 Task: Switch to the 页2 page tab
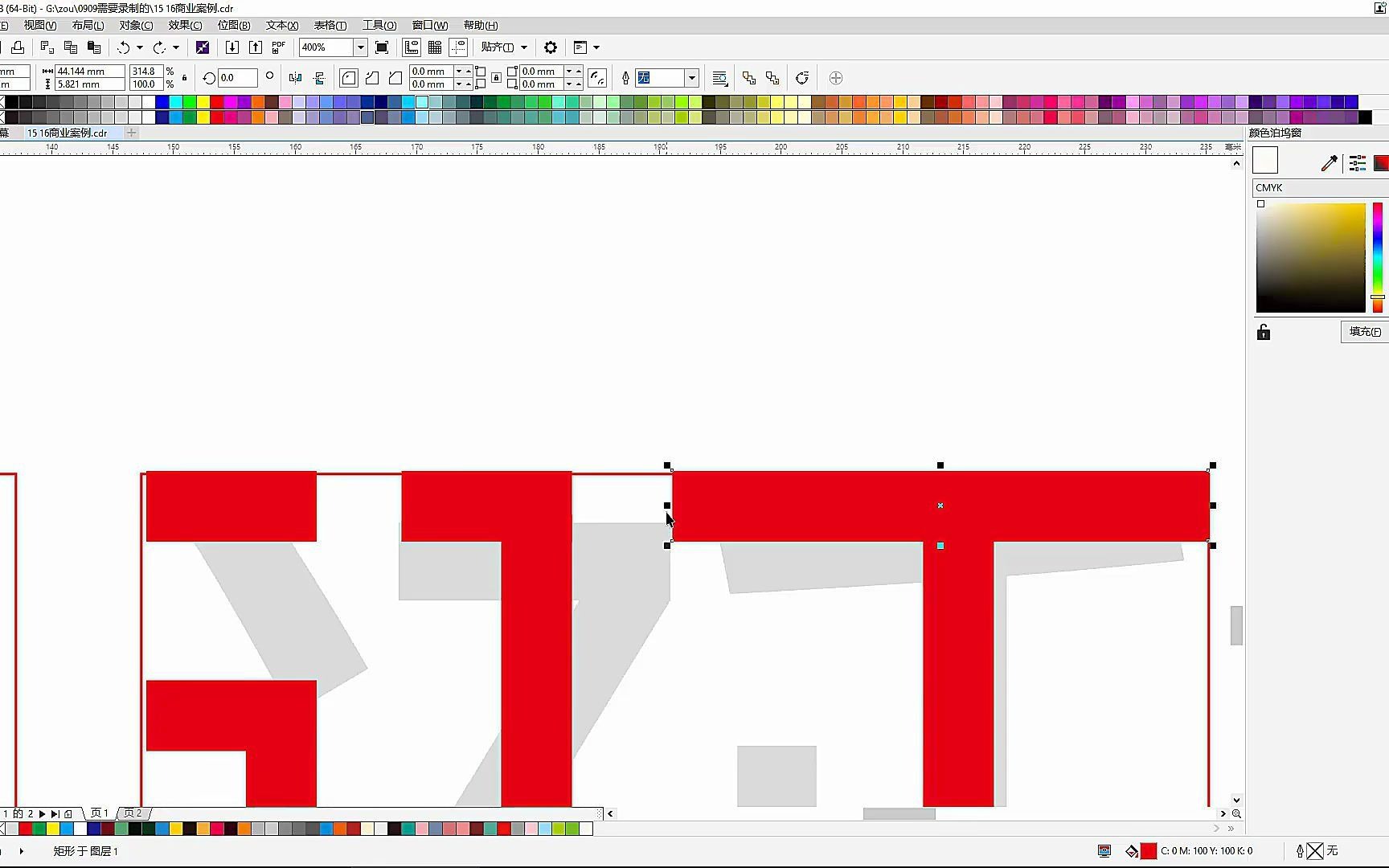(133, 813)
